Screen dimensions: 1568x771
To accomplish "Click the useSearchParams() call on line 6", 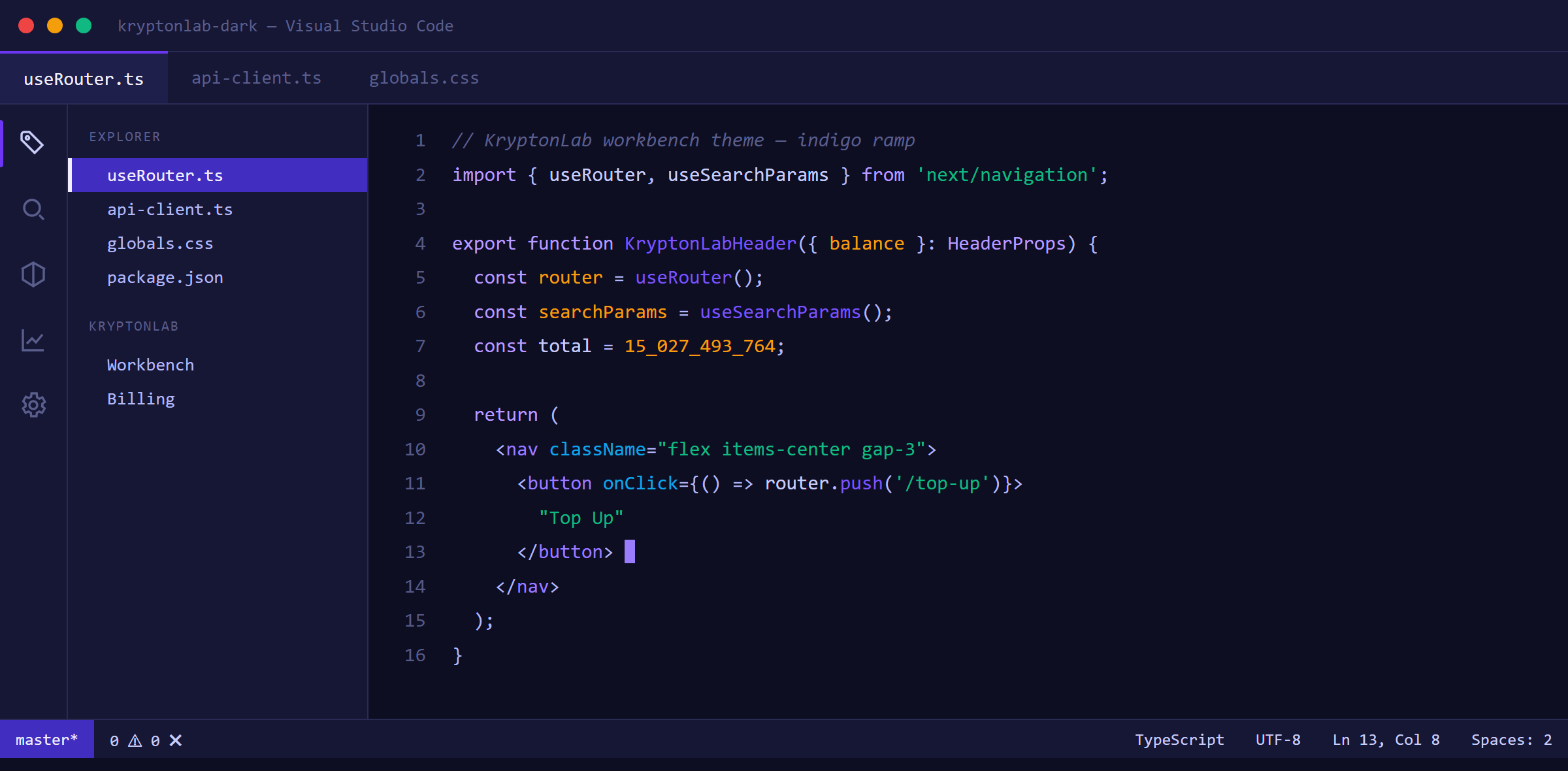I will (791, 312).
